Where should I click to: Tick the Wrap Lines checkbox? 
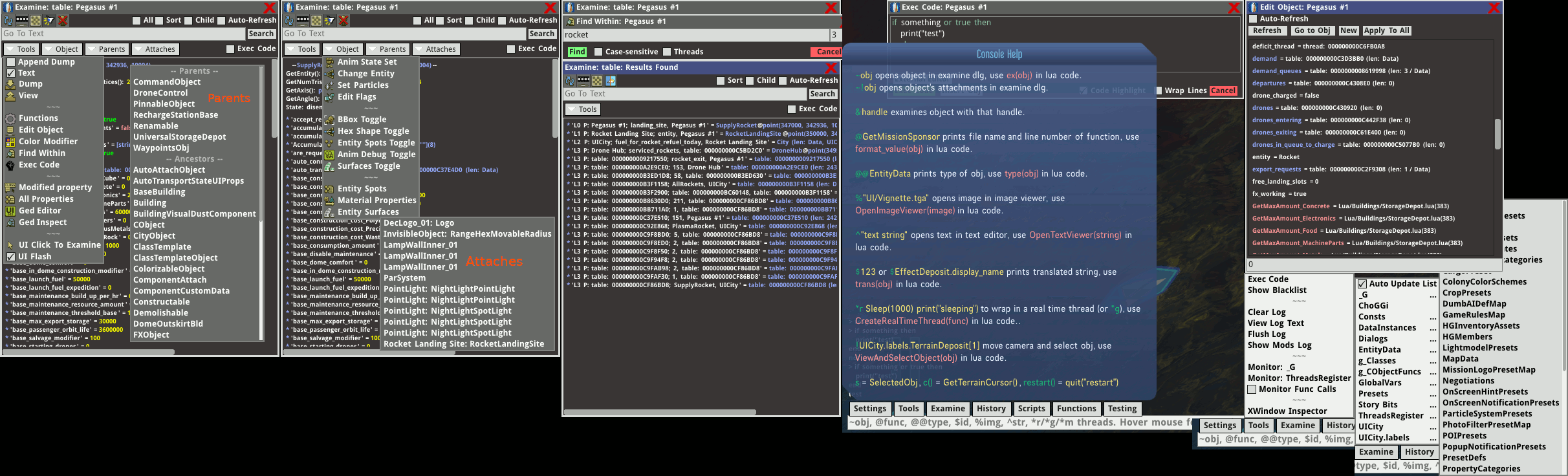click(1159, 91)
